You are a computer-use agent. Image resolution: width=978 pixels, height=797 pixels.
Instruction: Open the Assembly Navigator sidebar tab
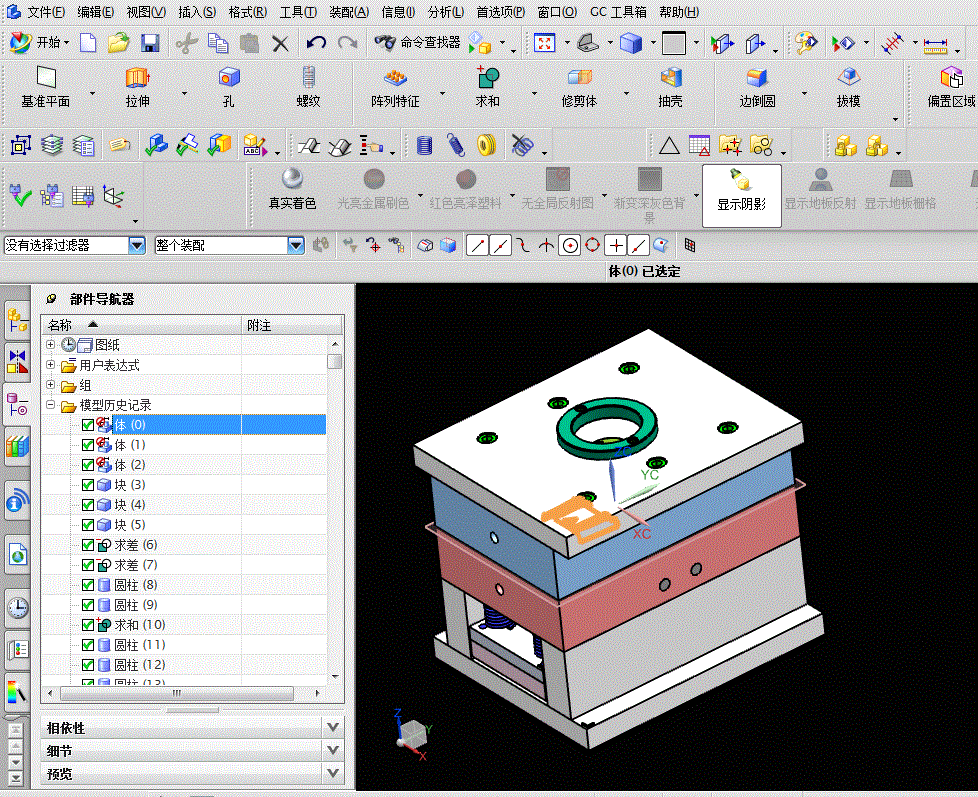point(17,321)
